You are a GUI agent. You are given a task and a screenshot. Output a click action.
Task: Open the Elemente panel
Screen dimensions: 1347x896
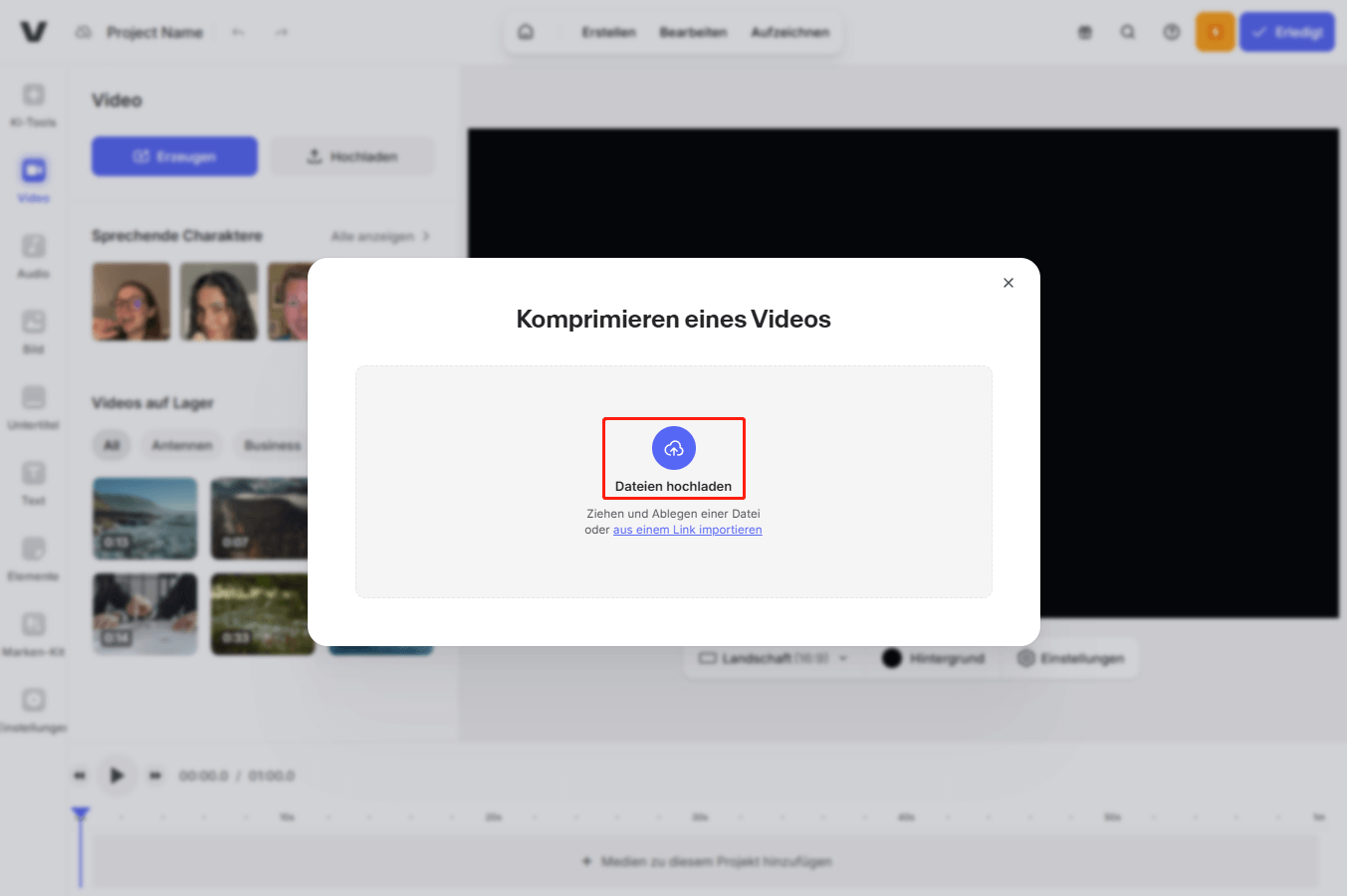(x=33, y=558)
